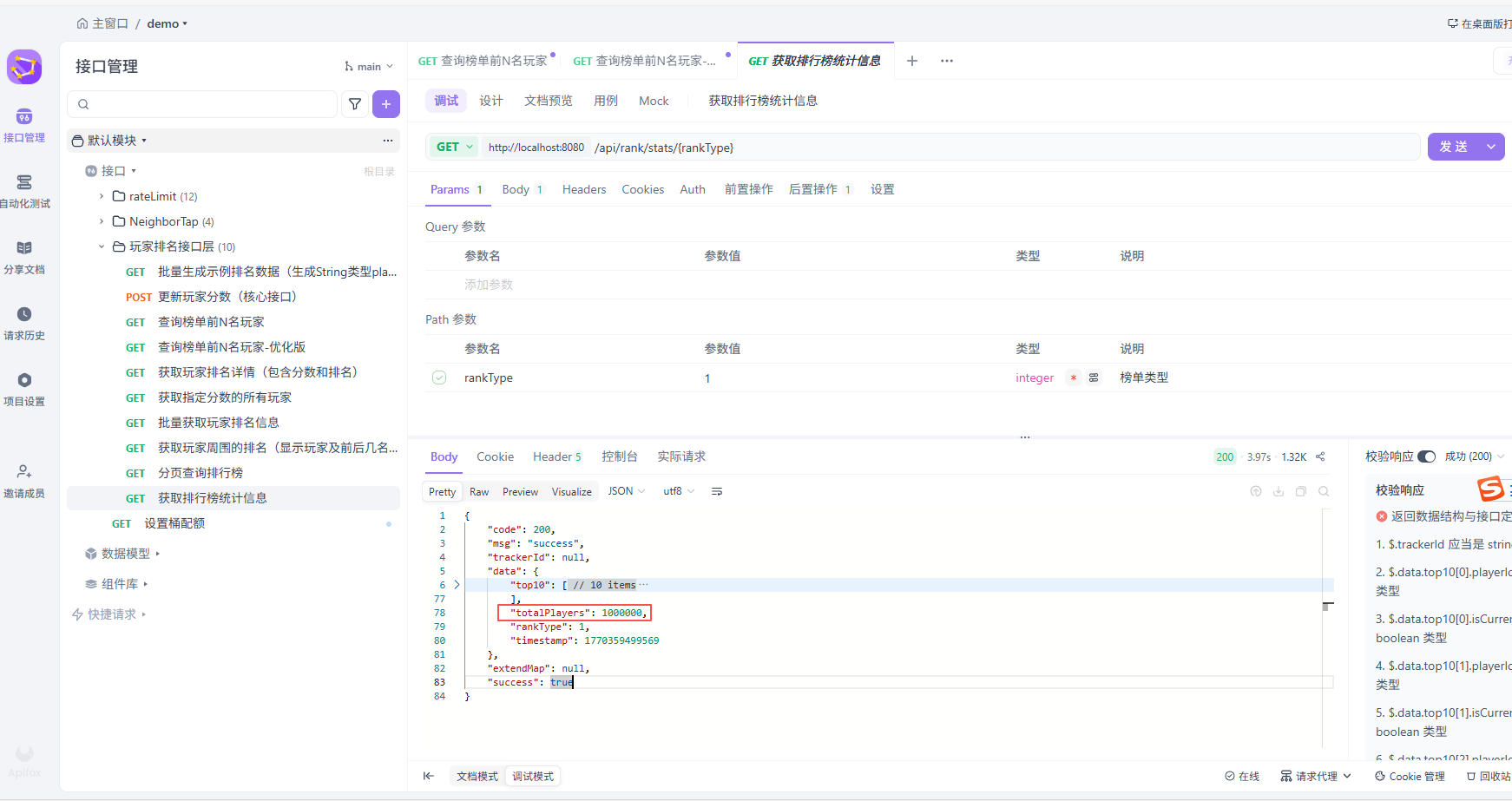Click the Cookie 管理 button
The width and height of the screenshot is (1512, 801).
(1410, 776)
